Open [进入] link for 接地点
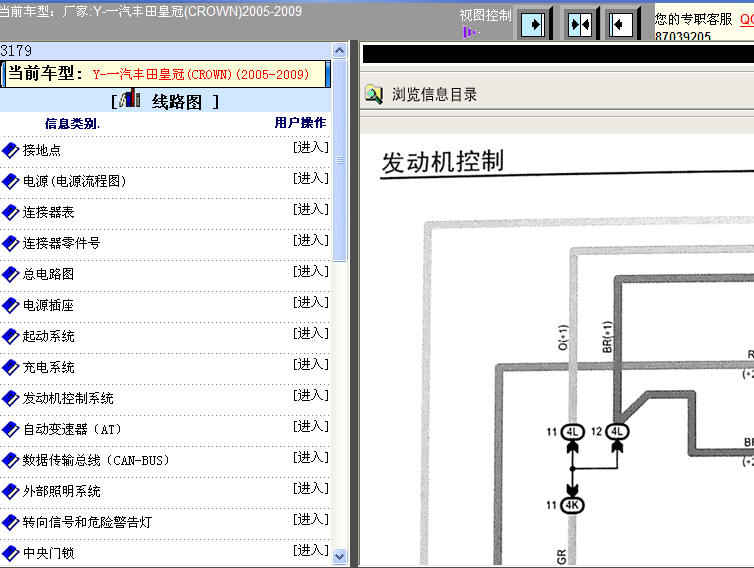Viewport: 754px width, 568px height. click(x=311, y=148)
